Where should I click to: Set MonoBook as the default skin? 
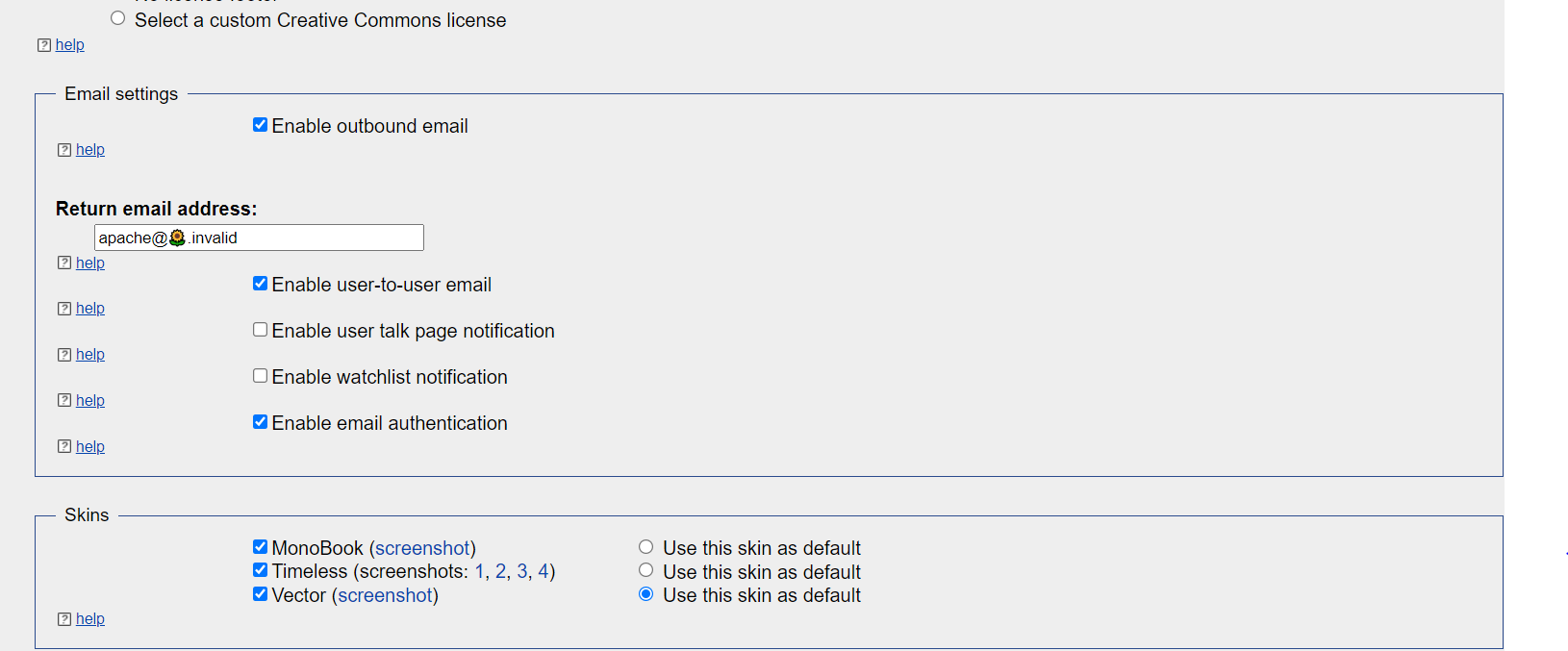pos(645,546)
